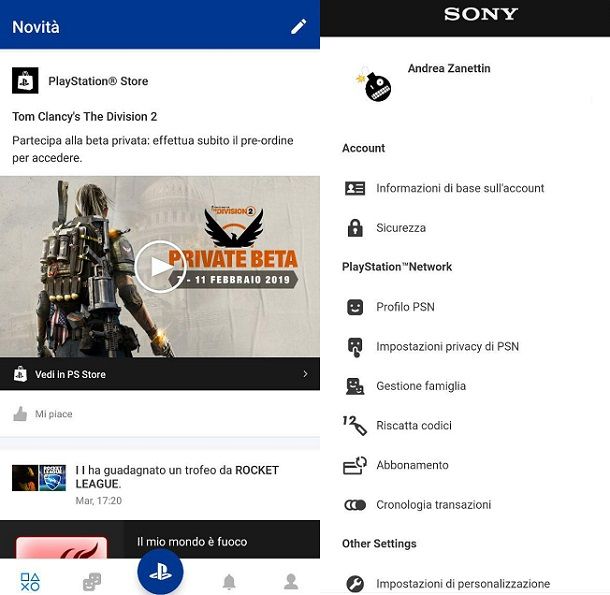The height and width of the screenshot is (595, 610).
Task: Open Profilo PSN
Action: (x=405, y=307)
